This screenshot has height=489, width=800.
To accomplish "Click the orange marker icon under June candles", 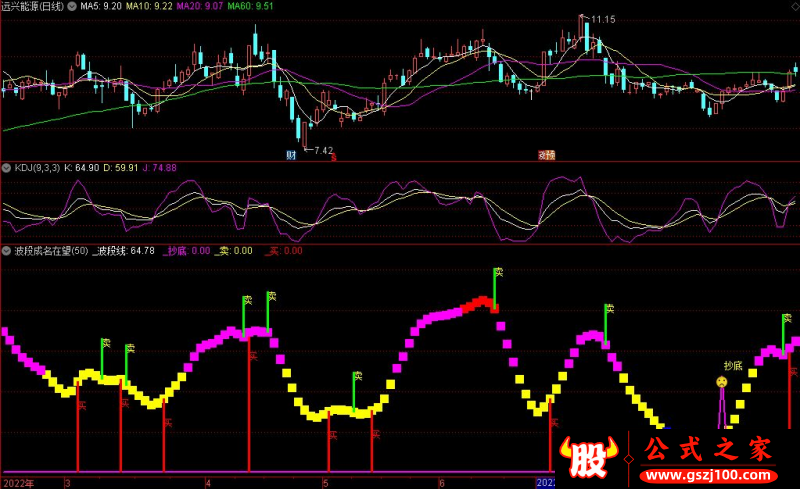I will coord(546,155).
